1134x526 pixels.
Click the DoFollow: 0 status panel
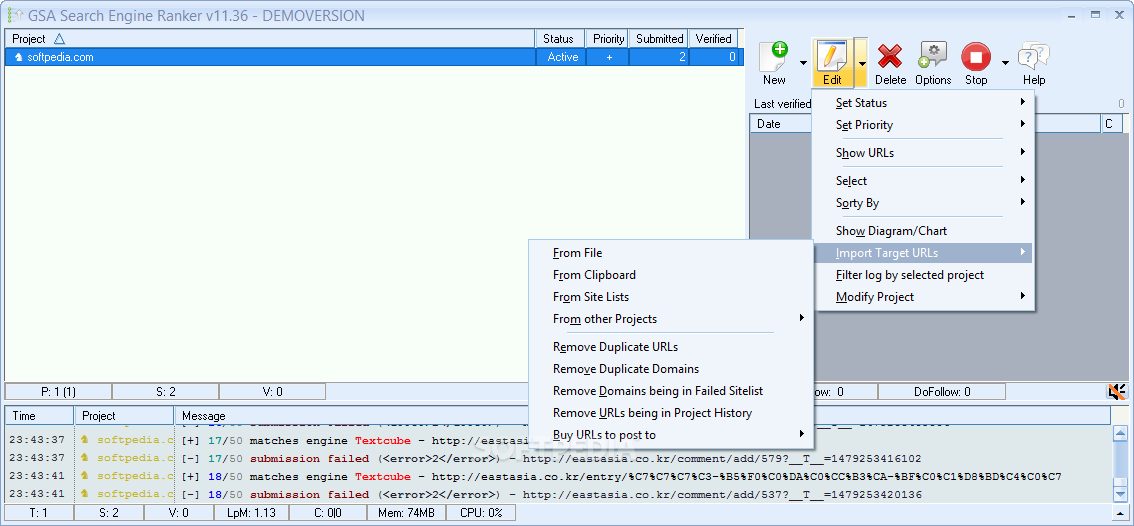click(x=942, y=391)
